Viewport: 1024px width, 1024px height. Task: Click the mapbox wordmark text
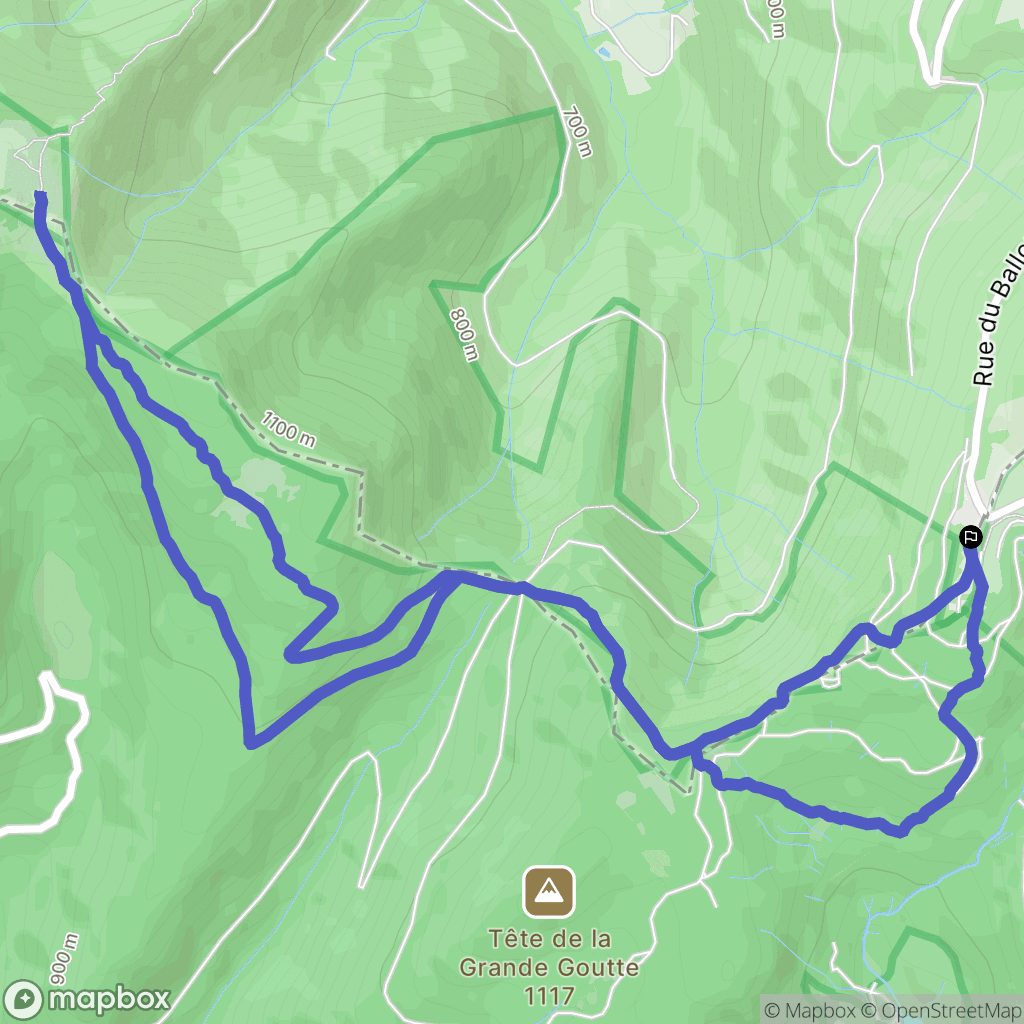(x=109, y=999)
